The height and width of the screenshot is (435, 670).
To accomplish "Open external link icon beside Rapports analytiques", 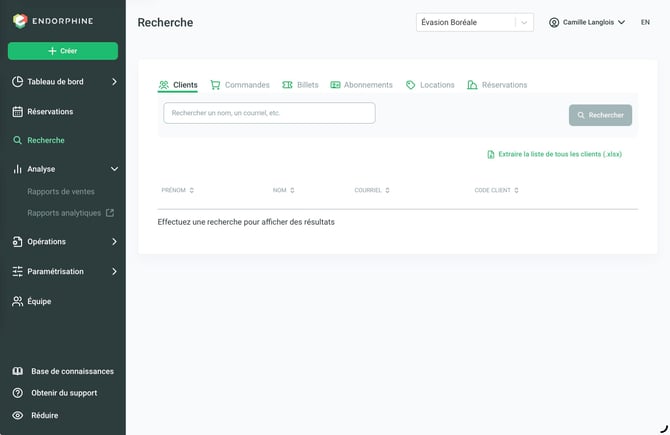I will 110,212.
